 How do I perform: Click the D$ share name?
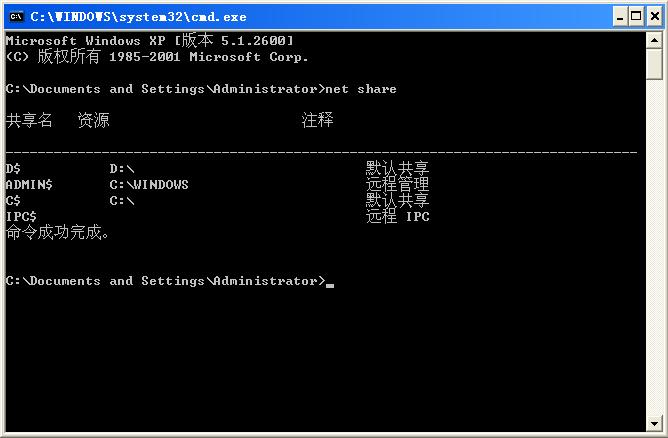tap(13, 169)
